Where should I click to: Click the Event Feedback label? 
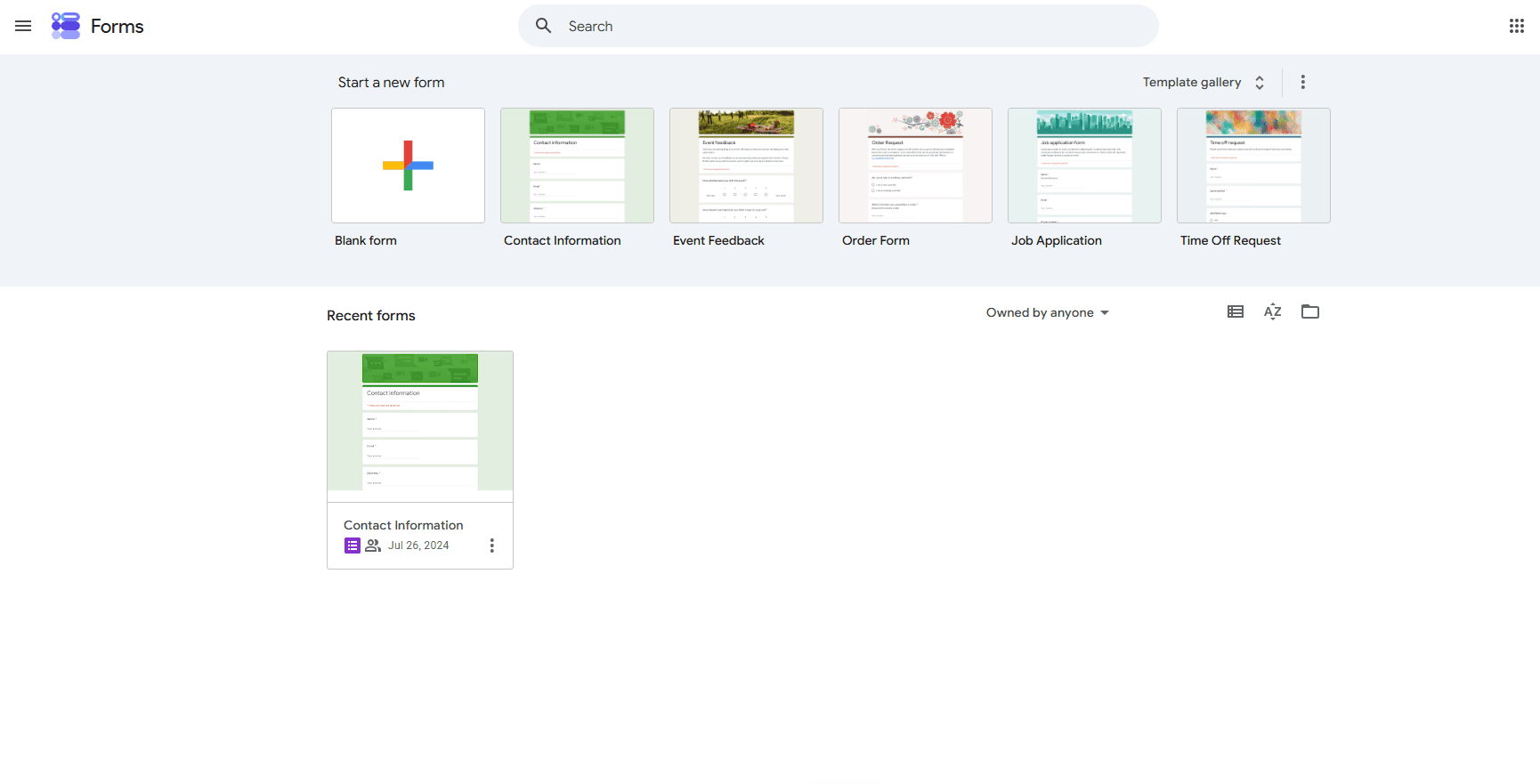[718, 240]
